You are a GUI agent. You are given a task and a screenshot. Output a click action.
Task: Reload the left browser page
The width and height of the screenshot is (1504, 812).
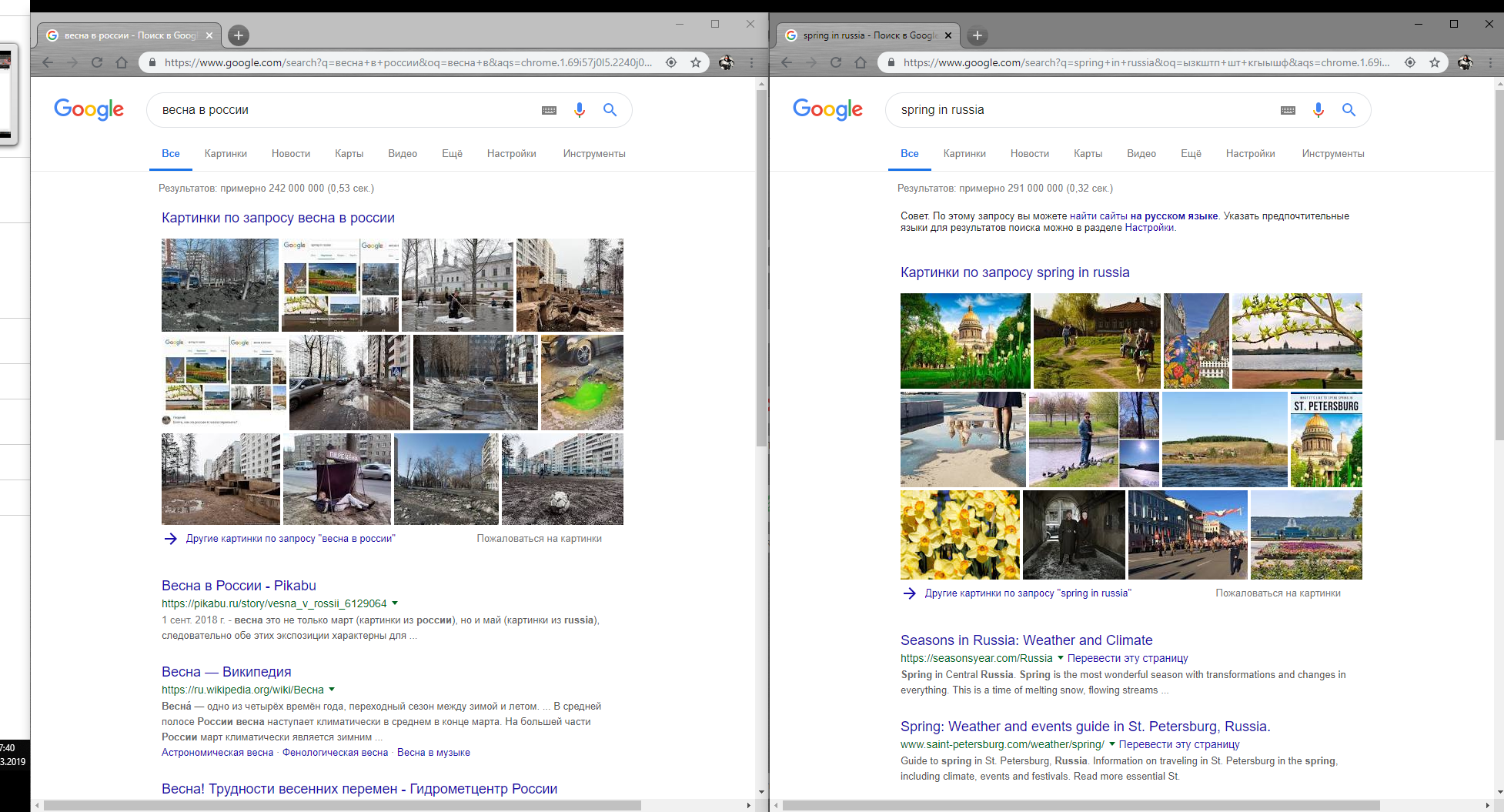point(97,62)
